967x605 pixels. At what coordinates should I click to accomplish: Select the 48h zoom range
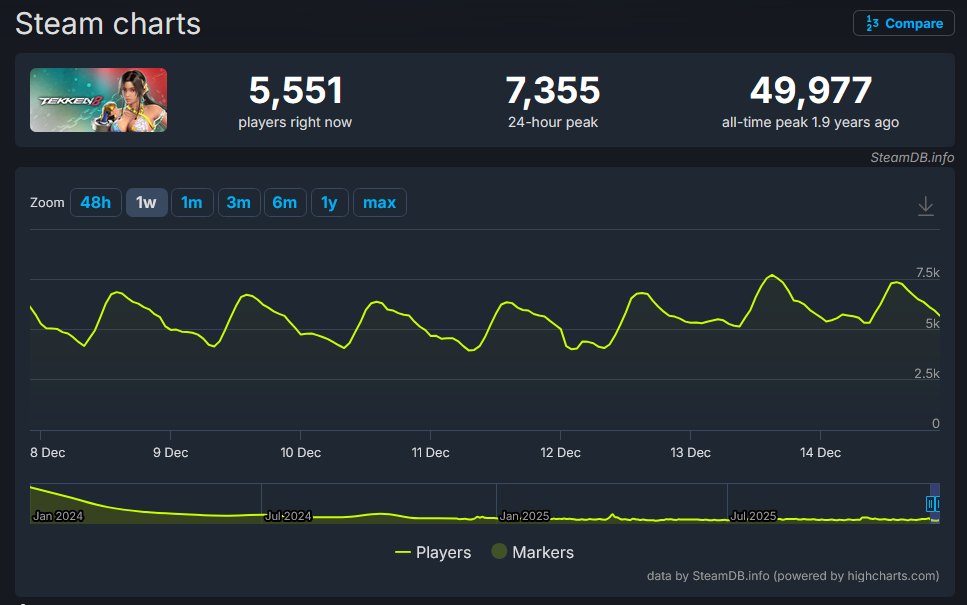96,202
